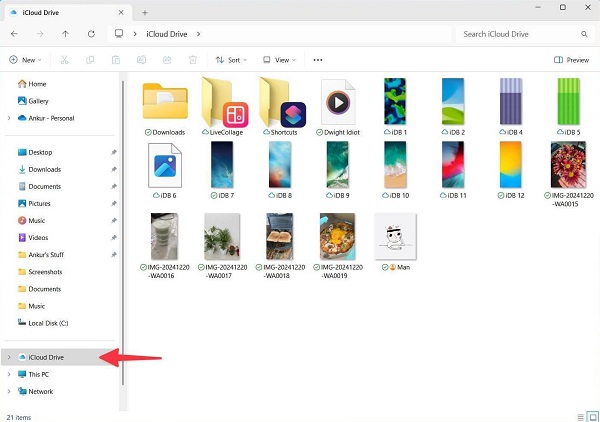Select the iDB 4 wallpaper thumbnail
The image size is (600, 422).
[510, 101]
